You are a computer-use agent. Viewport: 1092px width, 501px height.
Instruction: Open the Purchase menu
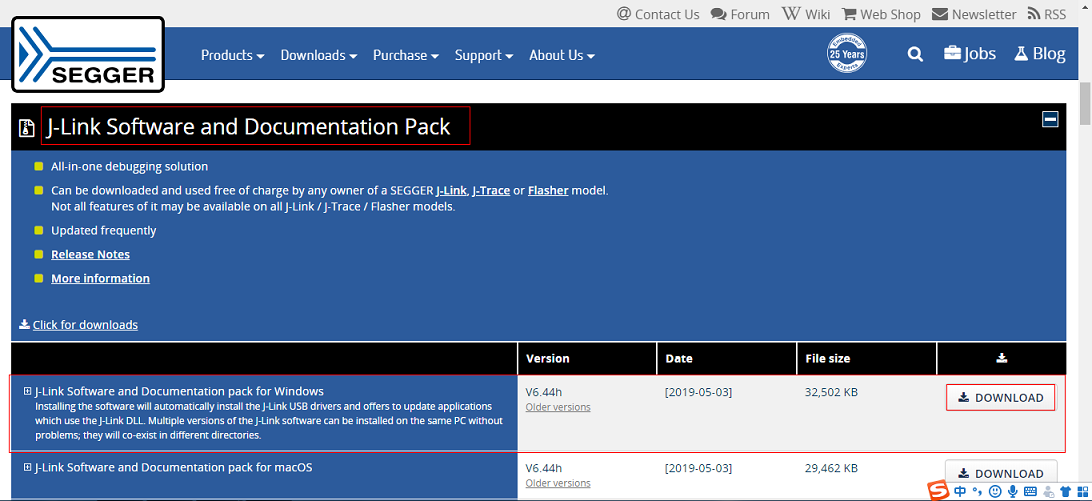pyautogui.click(x=406, y=55)
